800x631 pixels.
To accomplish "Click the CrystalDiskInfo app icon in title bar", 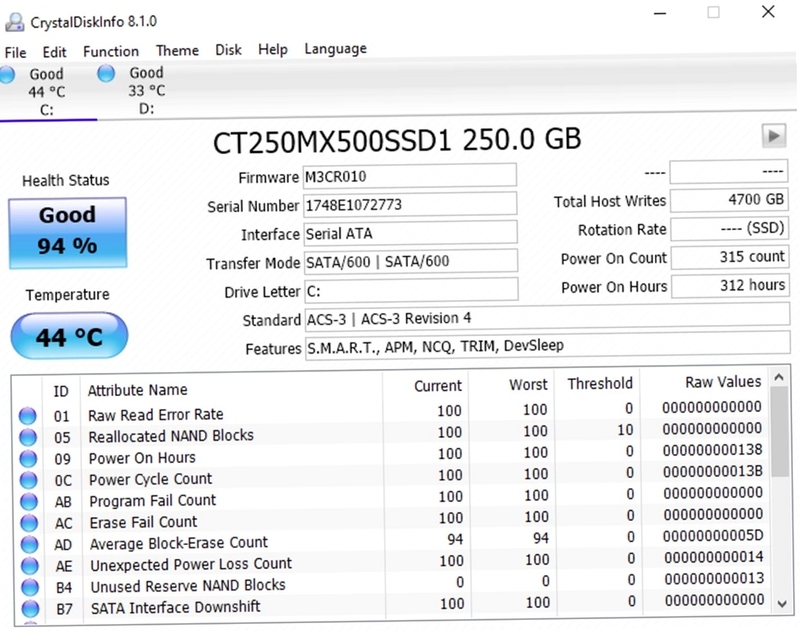I will pos(15,22).
